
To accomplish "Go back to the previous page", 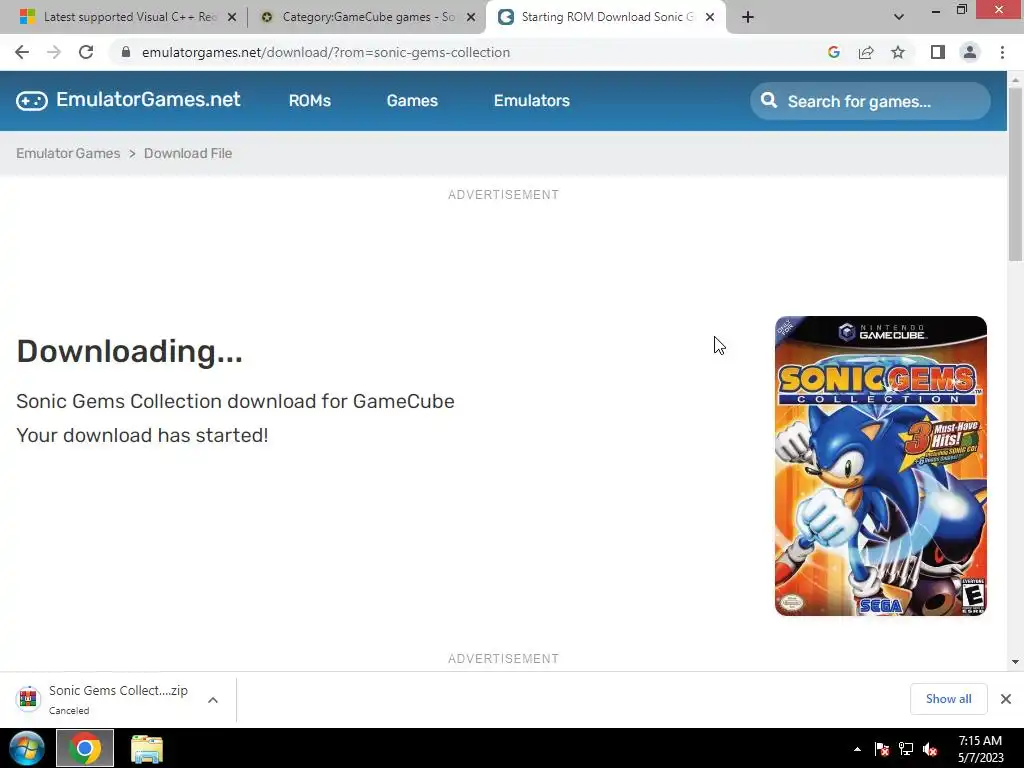I will coord(22,52).
